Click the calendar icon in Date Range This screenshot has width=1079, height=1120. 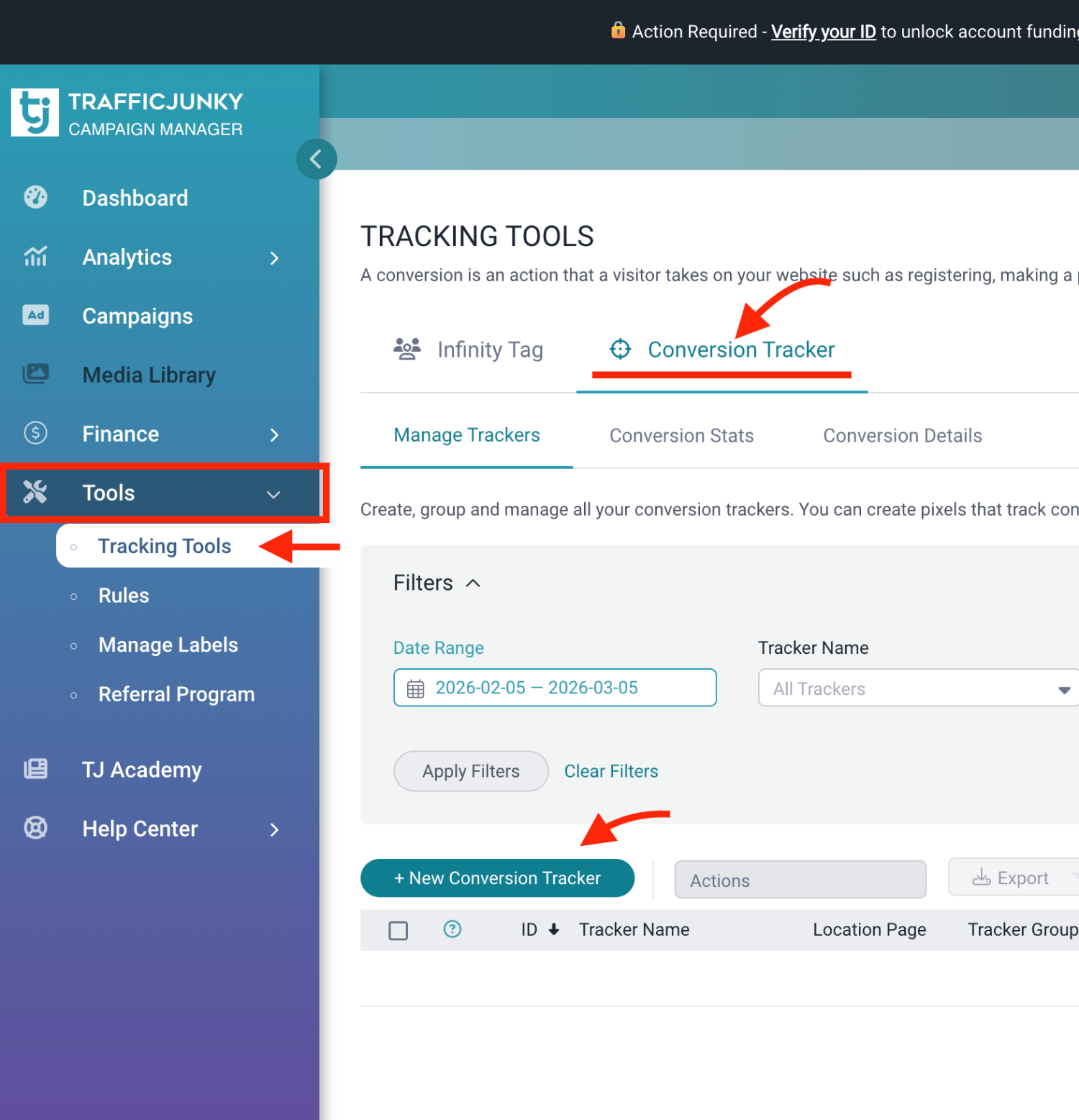(x=416, y=688)
